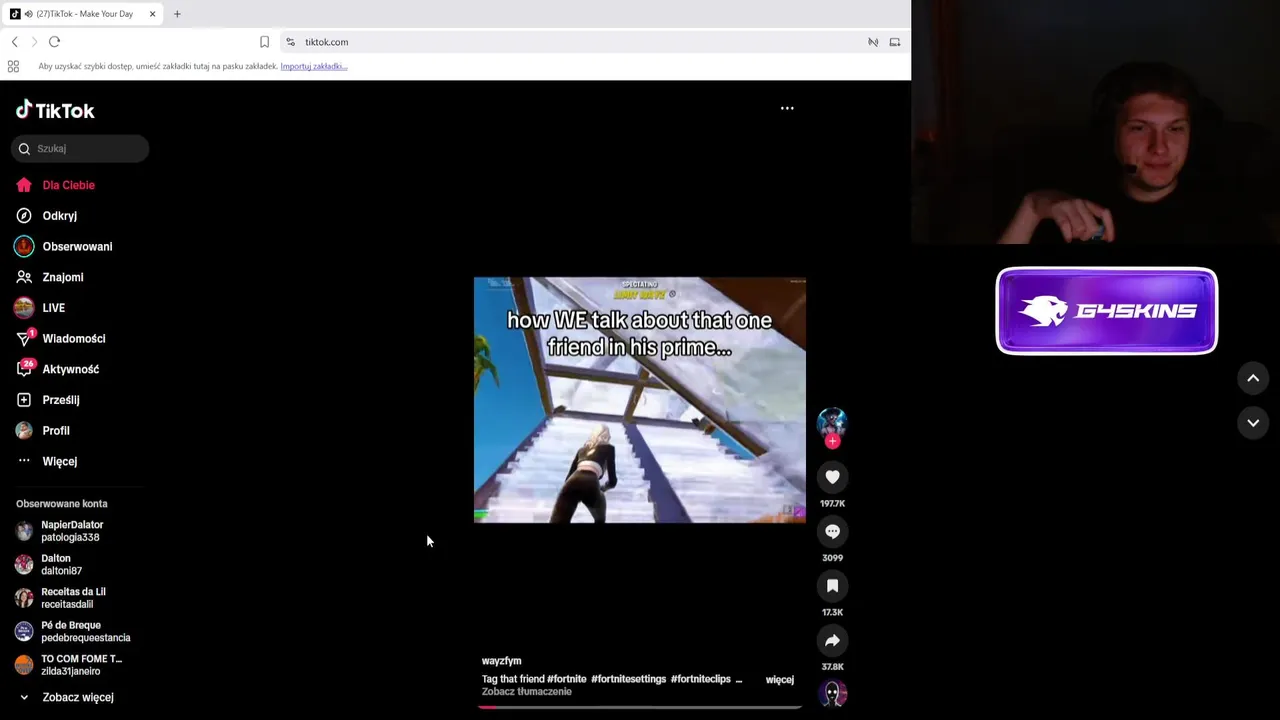The width and height of the screenshot is (1280, 720).
Task: Expand caption with więcej
Action: pos(780,679)
